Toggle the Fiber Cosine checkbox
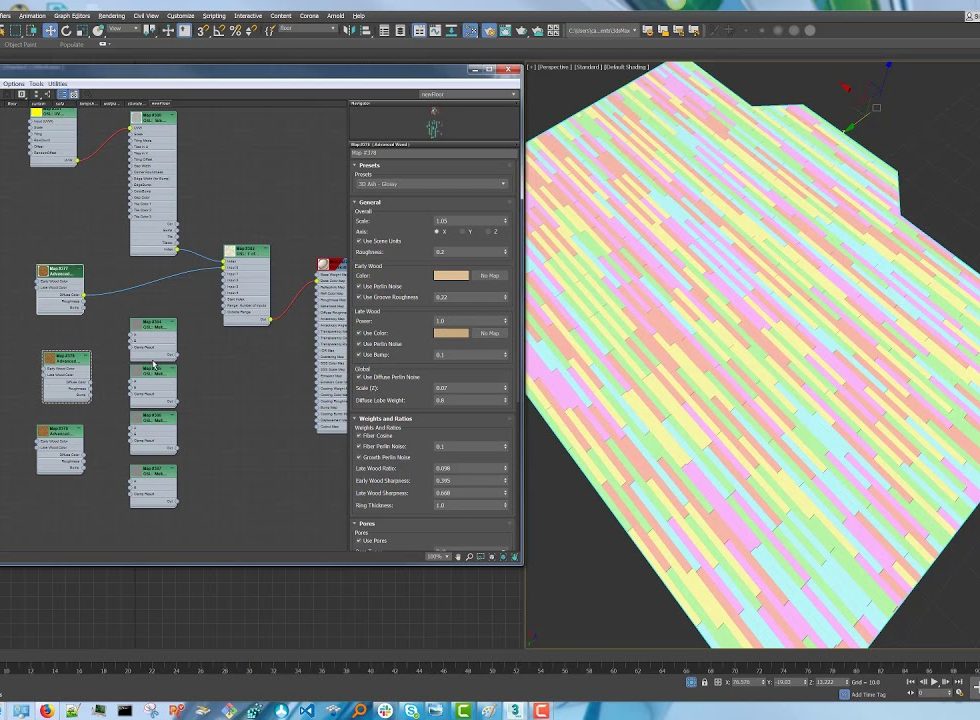The image size is (980, 720). point(359,436)
